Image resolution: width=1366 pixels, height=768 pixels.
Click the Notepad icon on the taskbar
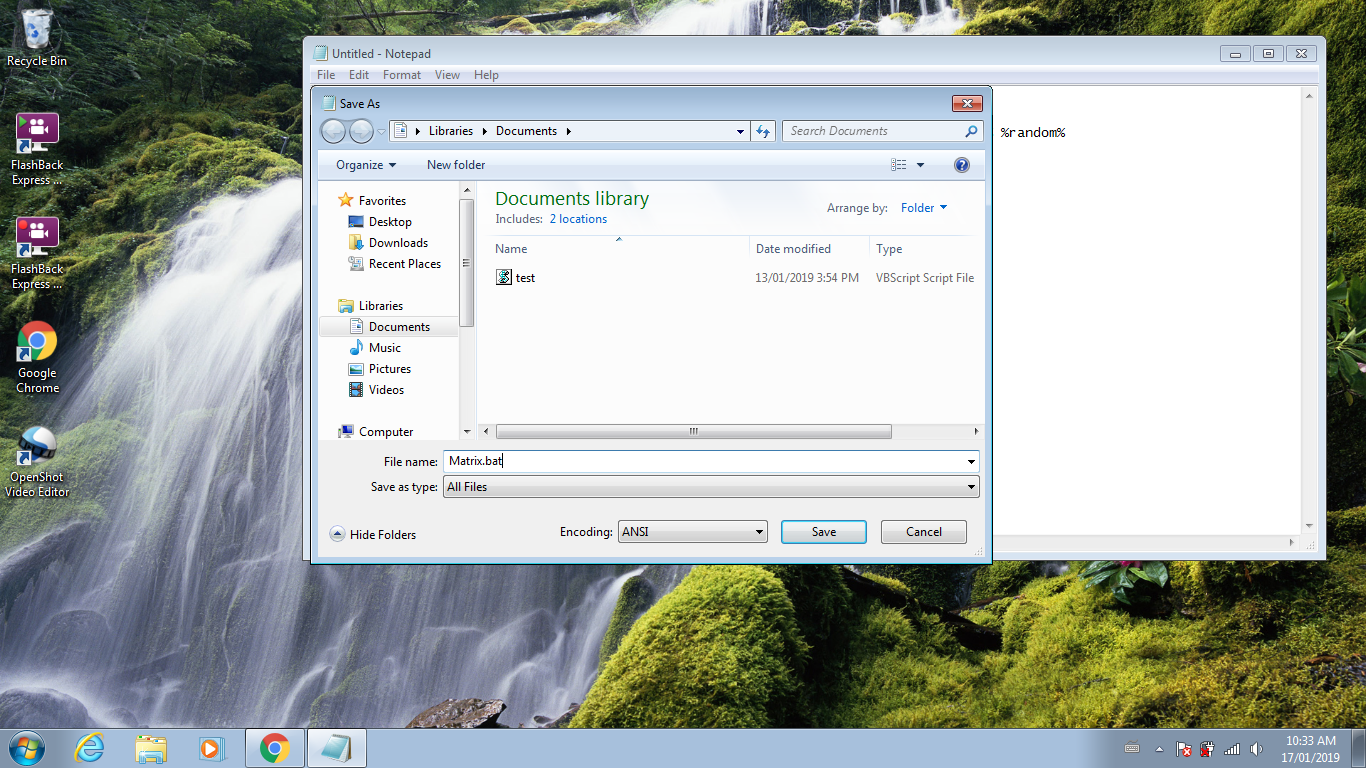pos(336,747)
